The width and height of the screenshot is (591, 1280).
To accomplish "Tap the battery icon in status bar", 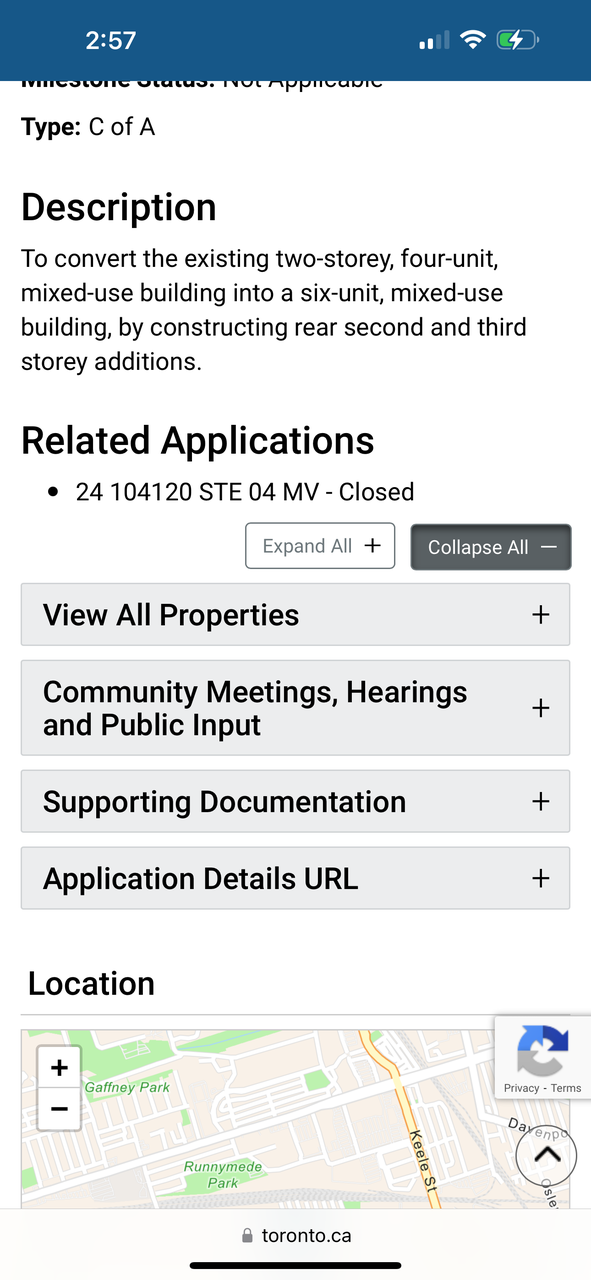I will click(519, 40).
